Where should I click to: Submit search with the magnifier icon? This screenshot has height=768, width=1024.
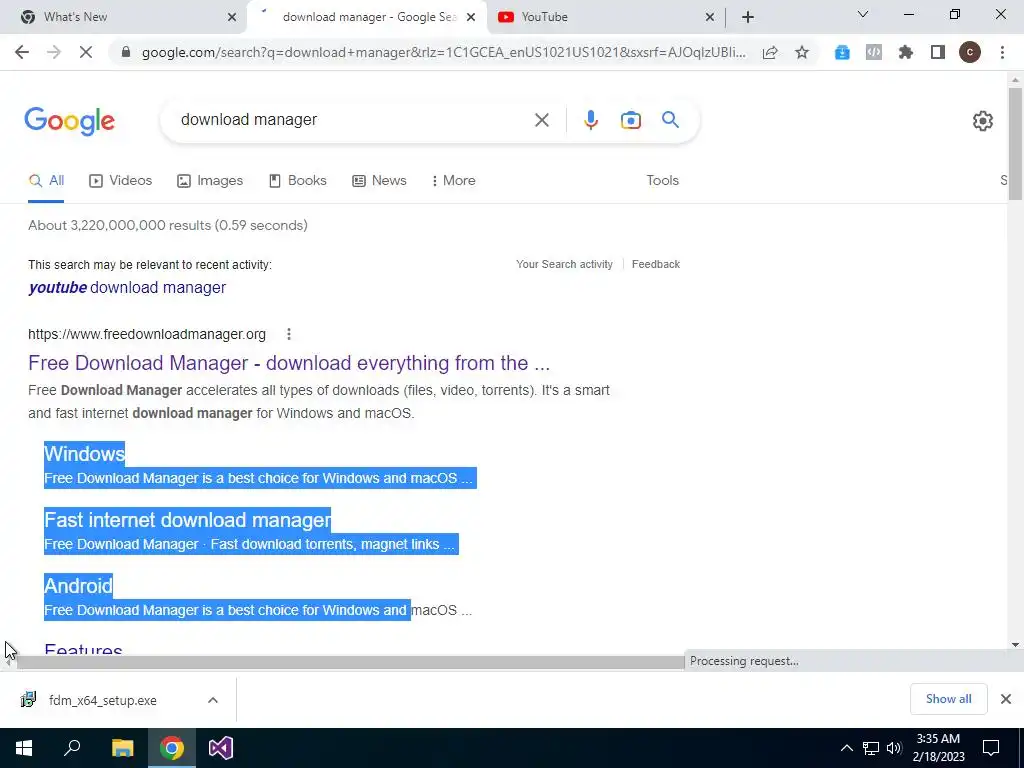pos(670,120)
